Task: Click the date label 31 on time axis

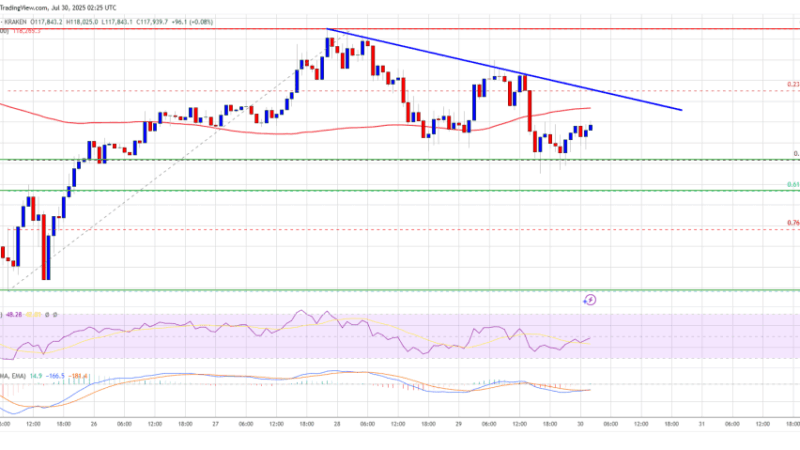Action: pyautogui.click(x=702, y=424)
